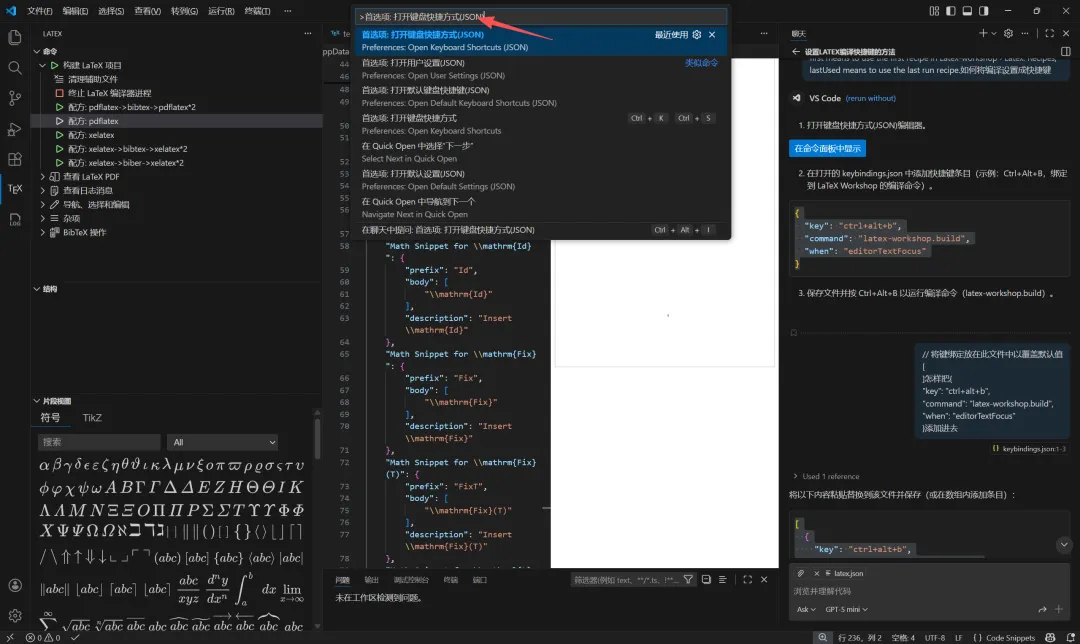The width and height of the screenshot is (1080, 644).
Task: Toggle the secondary sidebar layout button
Action: (984, 11)
